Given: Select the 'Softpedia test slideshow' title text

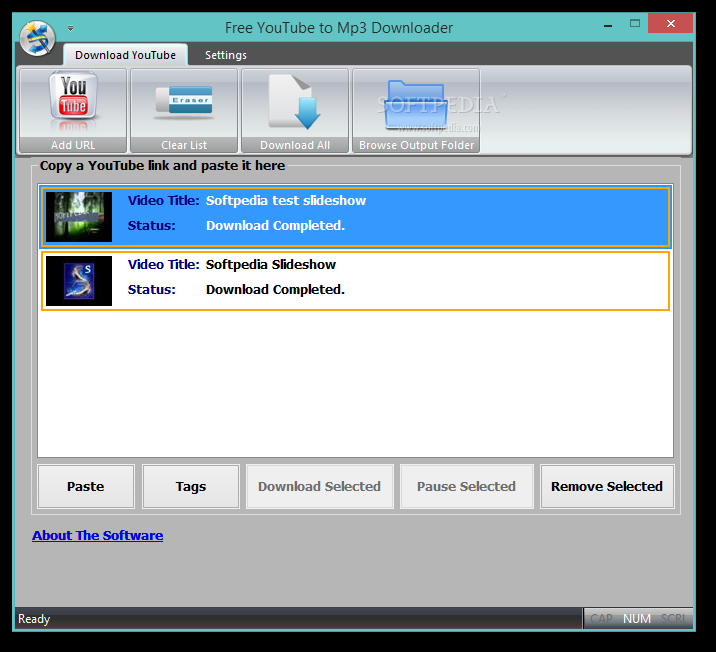Looking at the screenshot, I should pos(286,200).
